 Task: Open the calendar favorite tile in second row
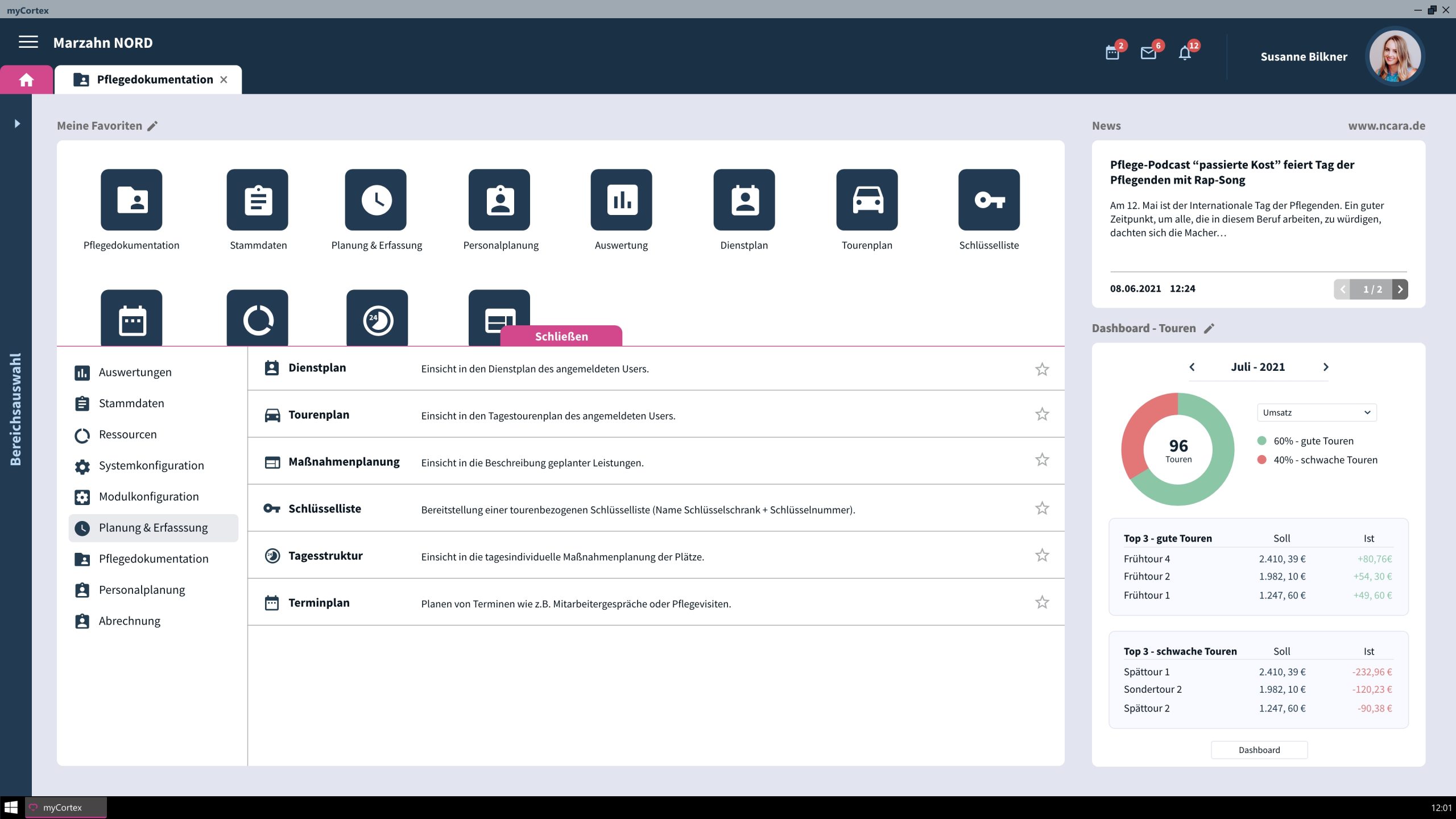[x=131, y=317]
